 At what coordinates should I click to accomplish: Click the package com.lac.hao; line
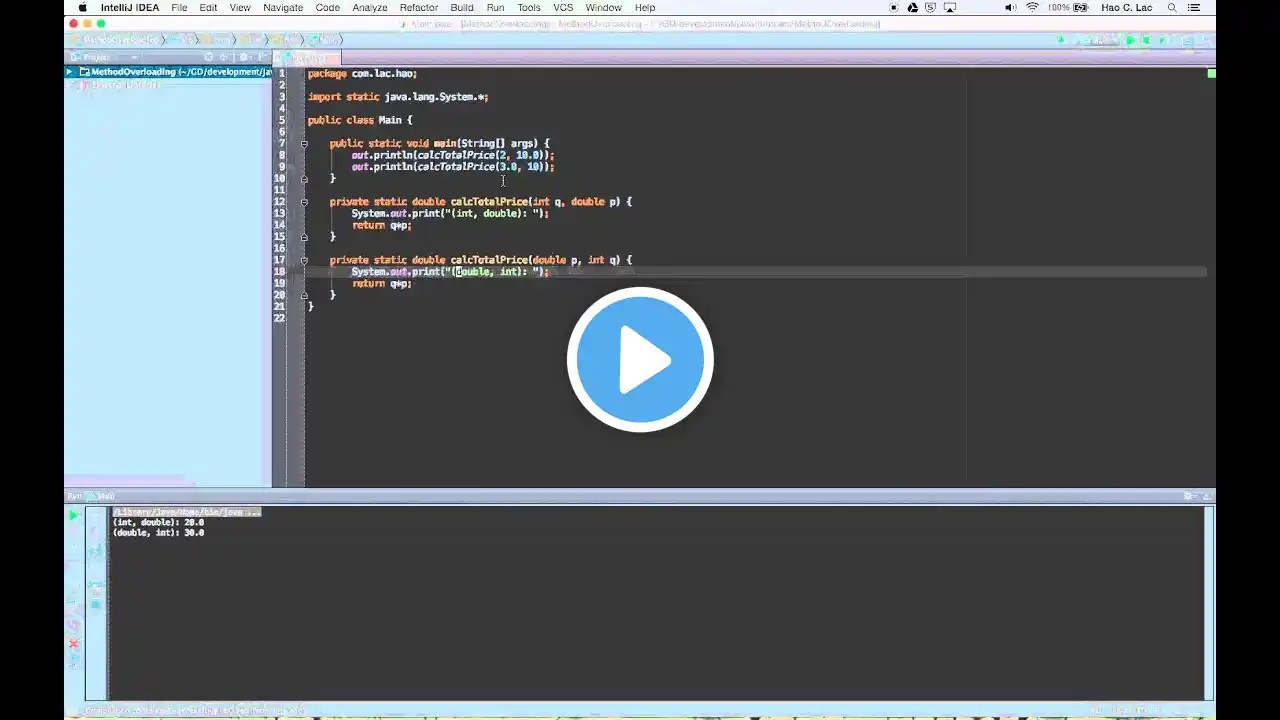(362, 73)
